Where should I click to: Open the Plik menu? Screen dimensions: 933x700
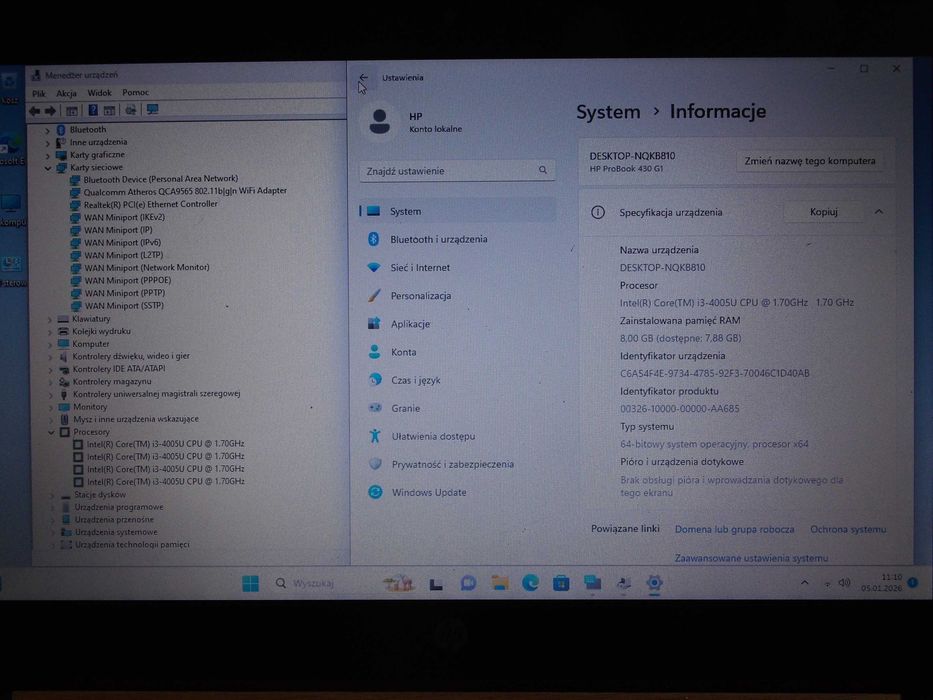[39, 93]
